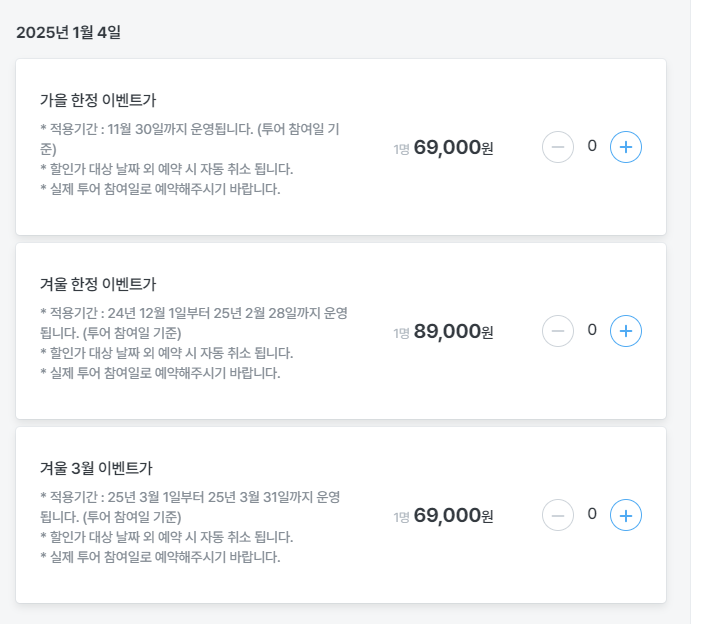
Task: Add one person to 겨울 한정 이벤트가
Action: click(x=626, y=330)
